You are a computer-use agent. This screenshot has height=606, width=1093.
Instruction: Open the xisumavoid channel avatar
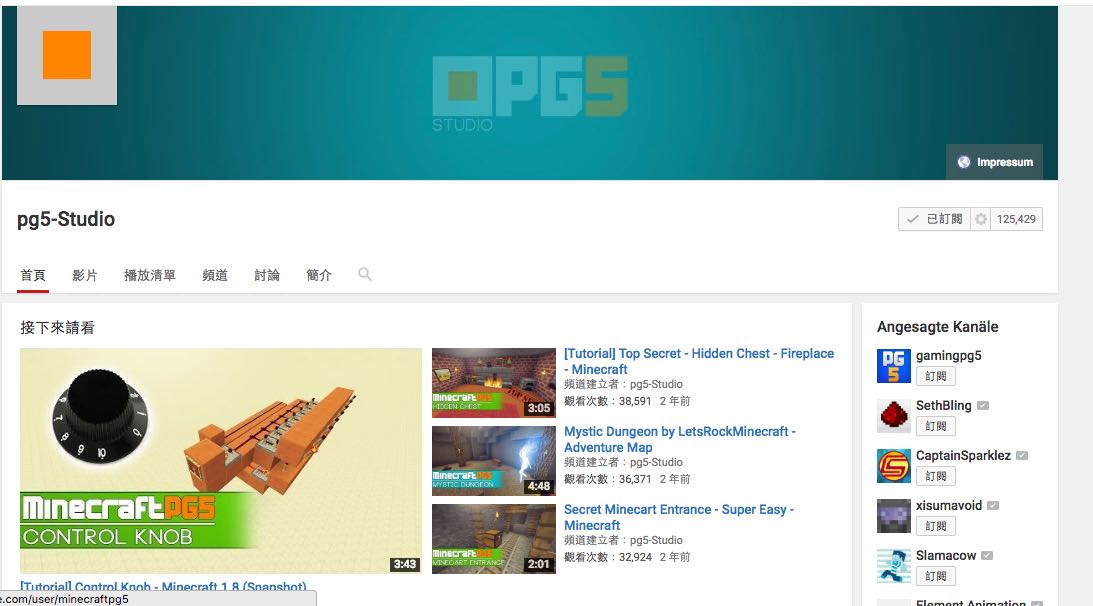[x=894, y=516]
